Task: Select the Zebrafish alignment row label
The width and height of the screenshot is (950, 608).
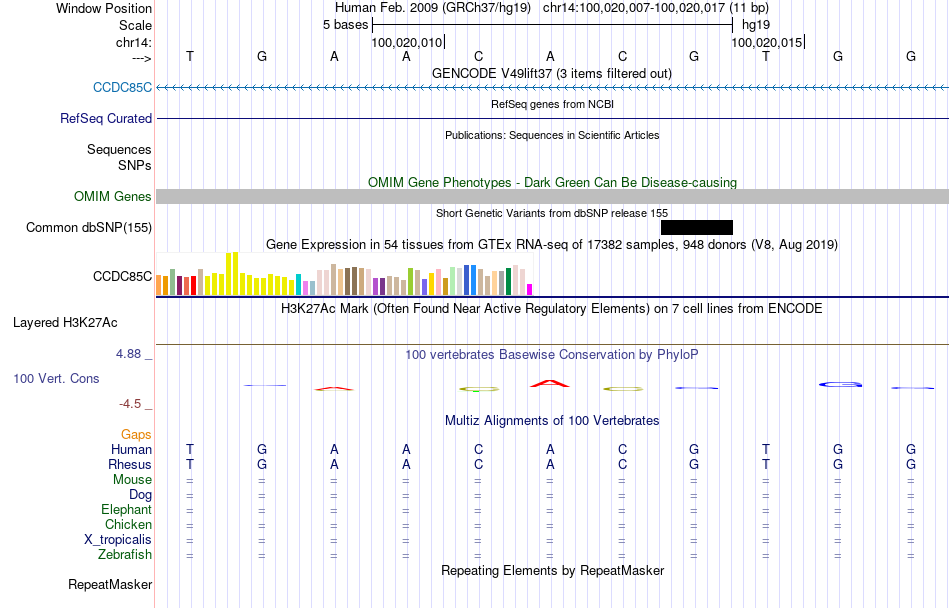Action: point(125,554)
